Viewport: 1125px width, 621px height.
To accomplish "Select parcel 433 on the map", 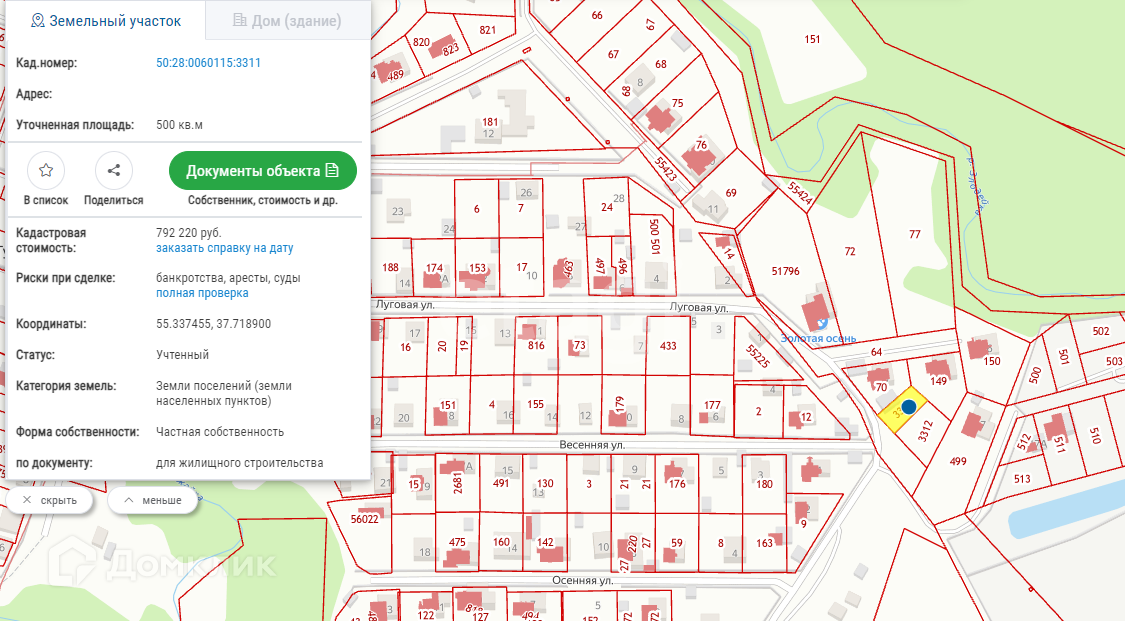I will [668, 346].
